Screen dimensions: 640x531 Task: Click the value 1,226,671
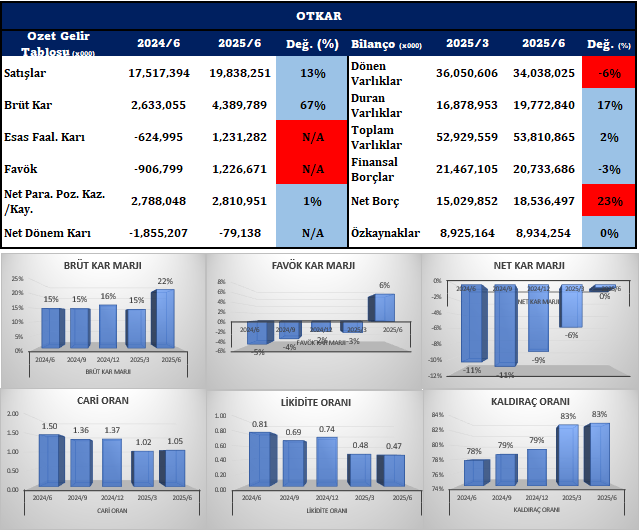tap(239, 169)
